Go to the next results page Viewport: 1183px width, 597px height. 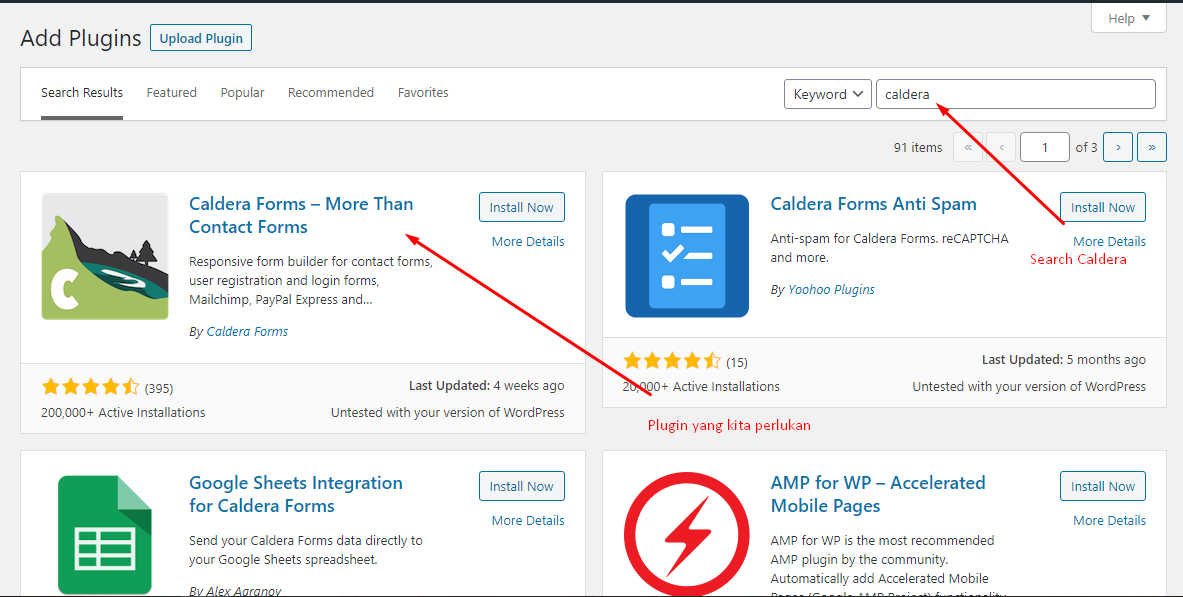click(1117, 147)
